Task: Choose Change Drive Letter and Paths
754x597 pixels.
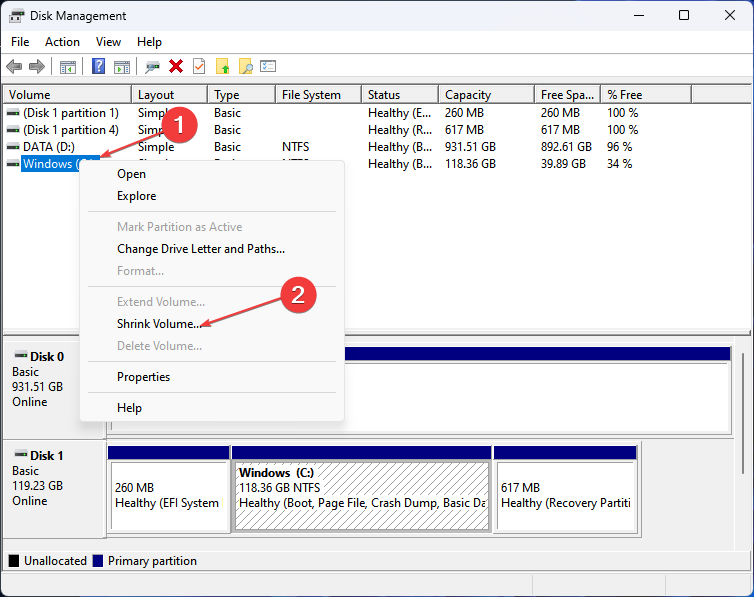Action: (201, 249)
